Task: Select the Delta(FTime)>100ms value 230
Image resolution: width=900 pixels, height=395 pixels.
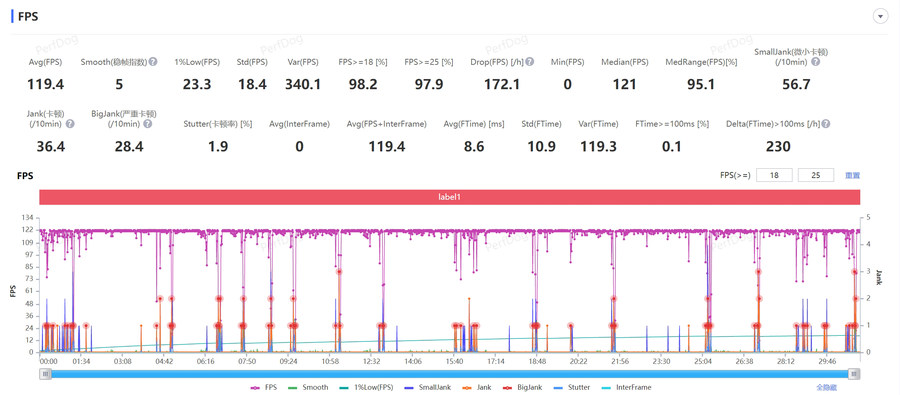Action: point(778,147)
